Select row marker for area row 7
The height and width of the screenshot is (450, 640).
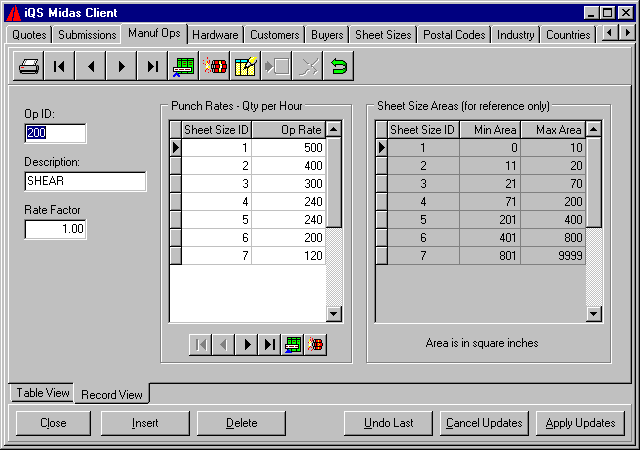pos(382,256)
